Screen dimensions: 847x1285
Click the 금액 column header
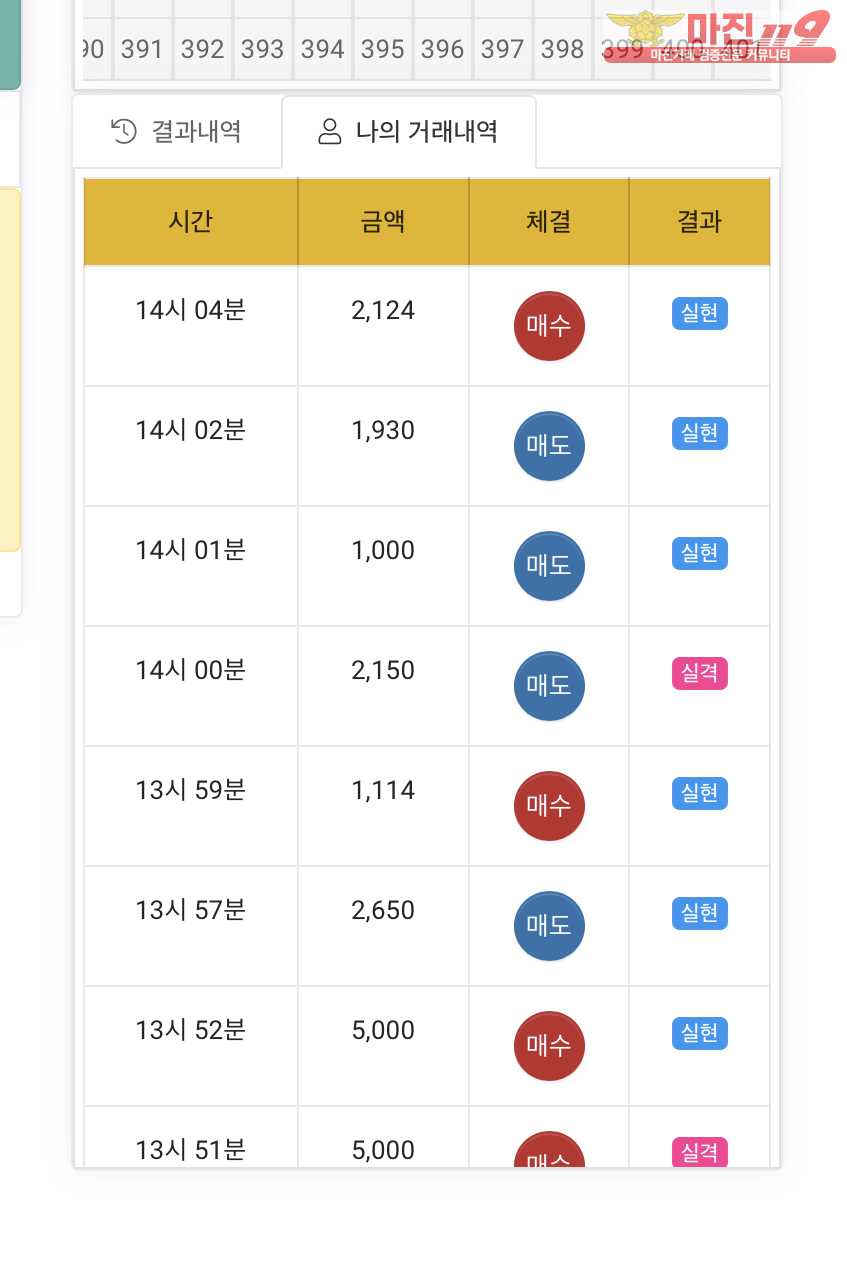(383, 221)
